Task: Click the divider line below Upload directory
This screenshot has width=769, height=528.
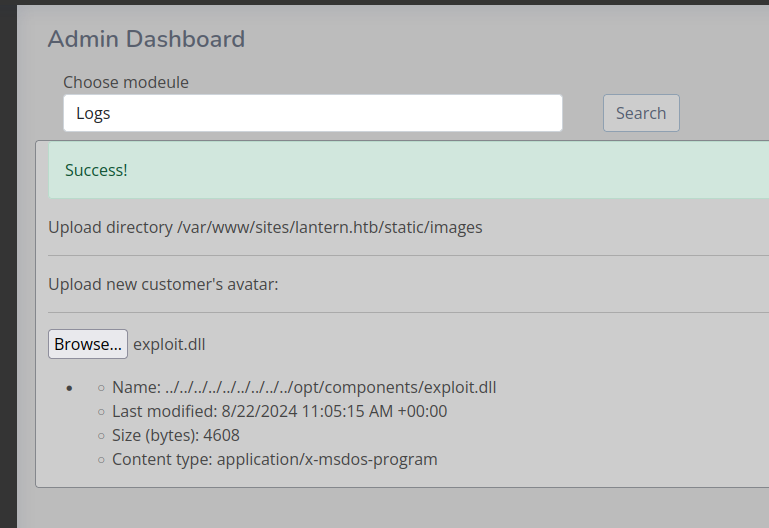Action: point(400,255)
